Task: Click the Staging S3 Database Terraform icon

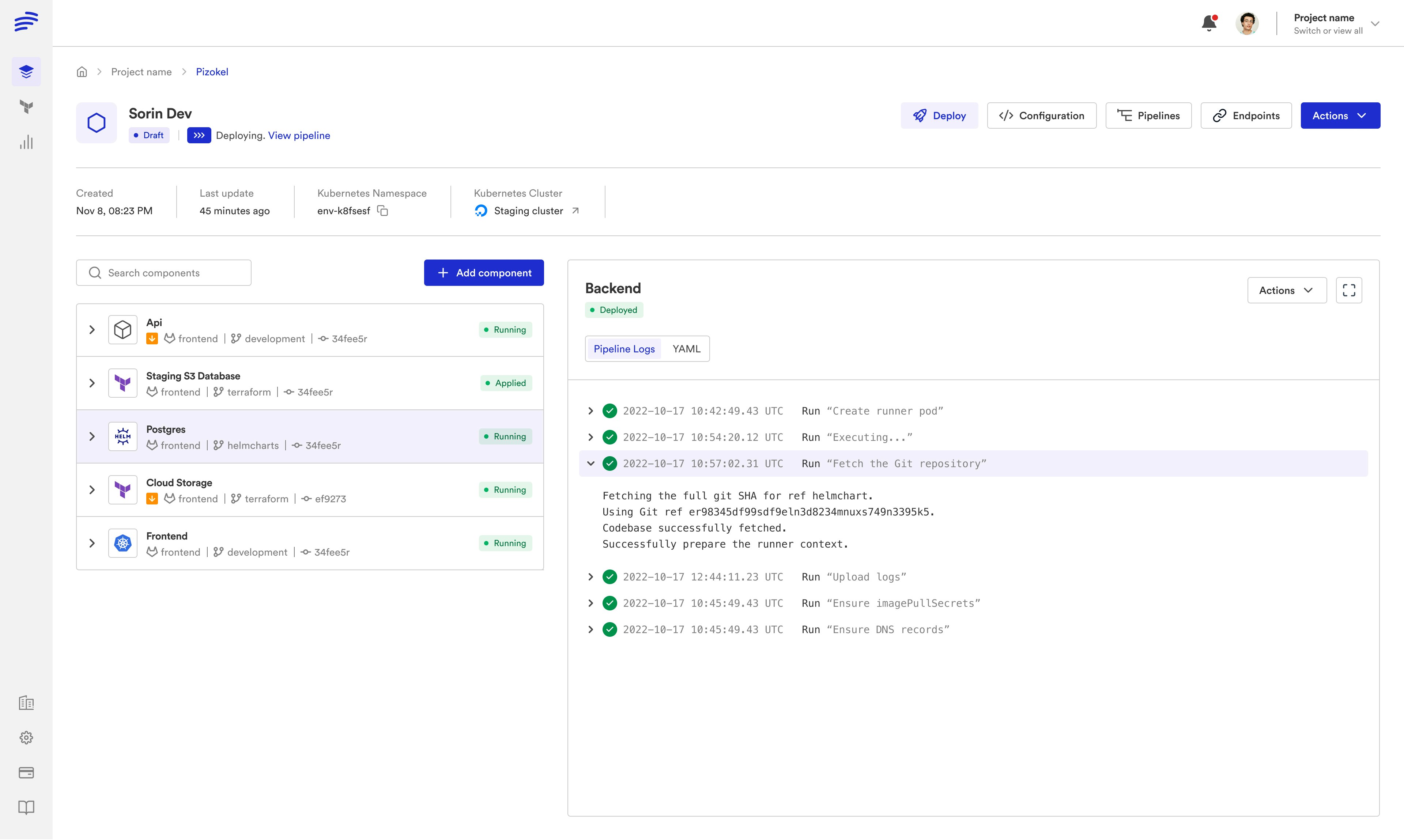Action: click(123, 383)
